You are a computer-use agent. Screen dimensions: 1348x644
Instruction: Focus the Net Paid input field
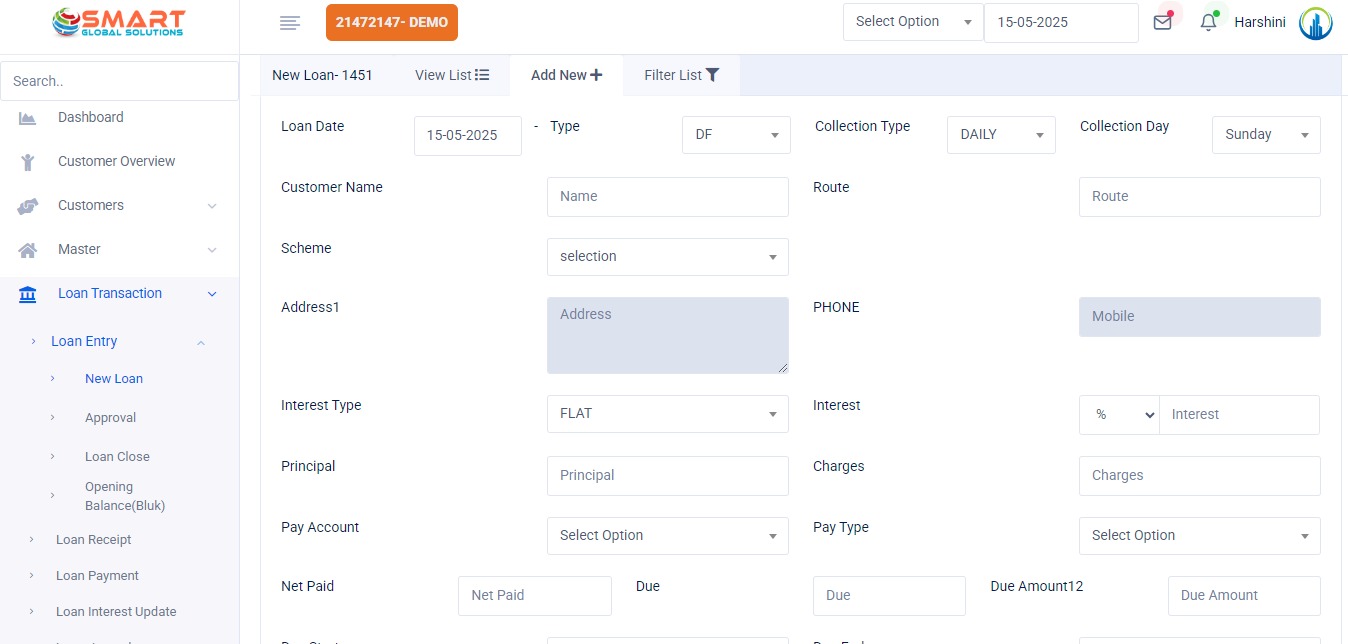pyautogui.click(x=535, y=596)
